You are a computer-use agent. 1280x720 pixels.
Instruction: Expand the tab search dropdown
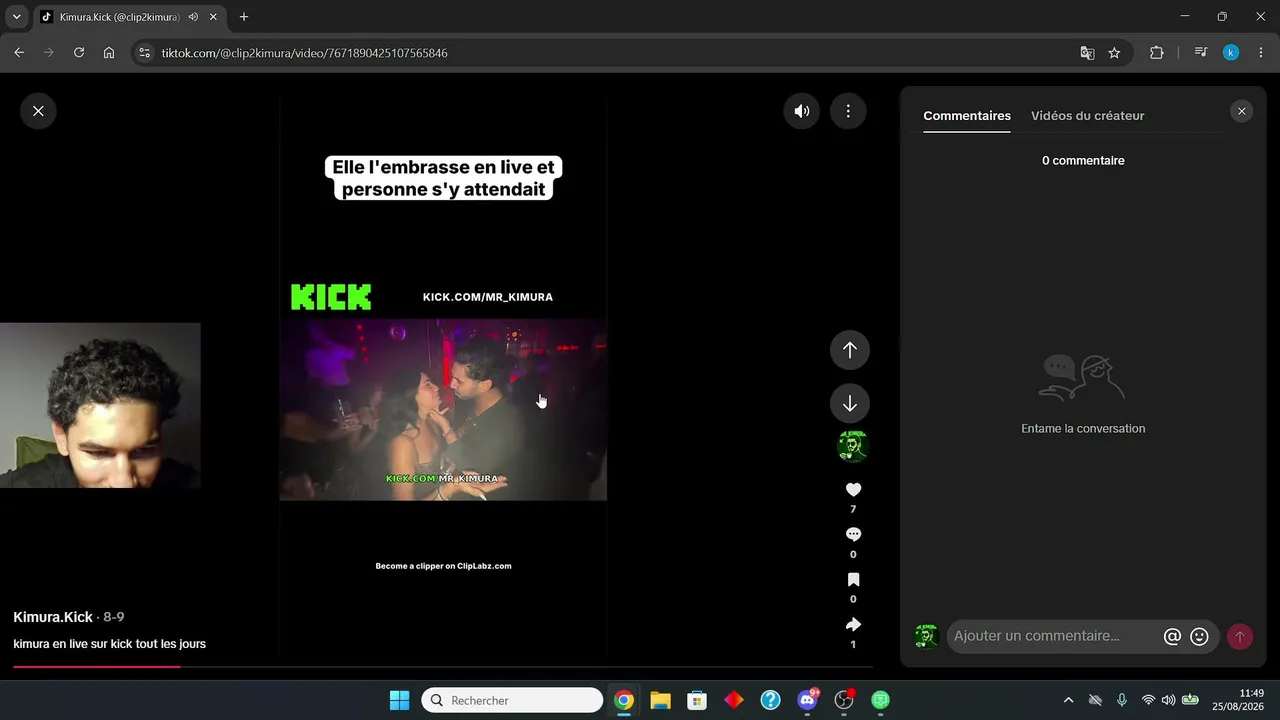(x=16, y=17)
